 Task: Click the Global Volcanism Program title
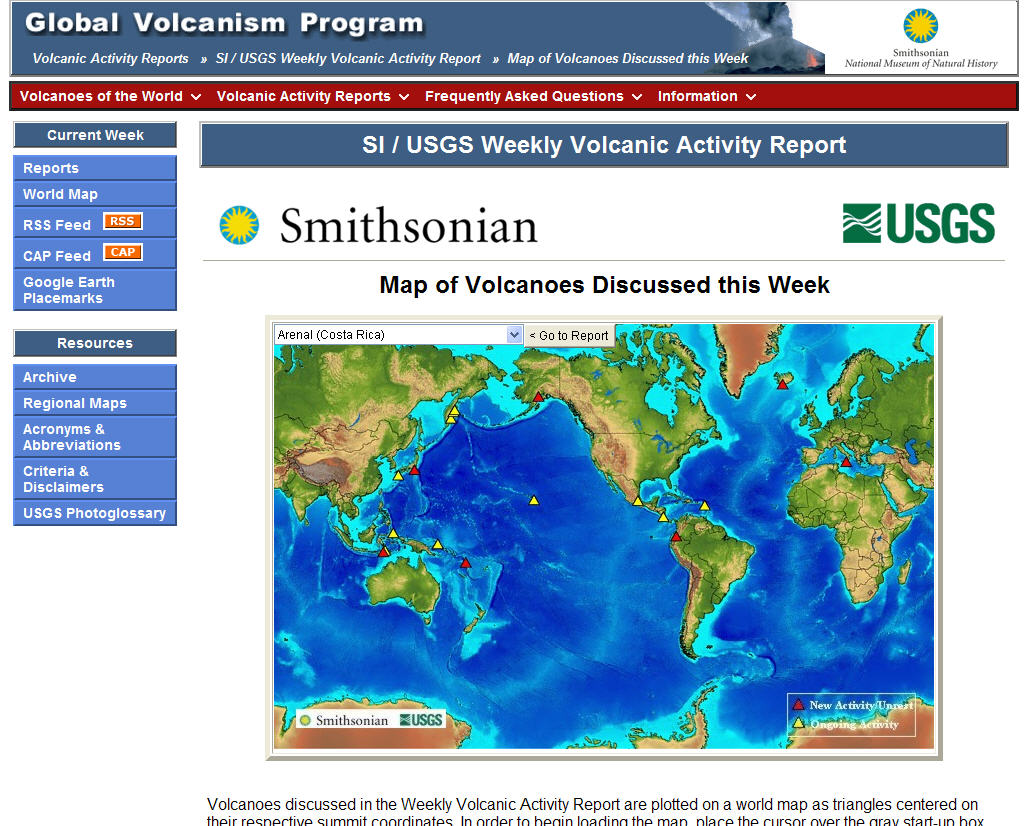click(x=225, y=22)
